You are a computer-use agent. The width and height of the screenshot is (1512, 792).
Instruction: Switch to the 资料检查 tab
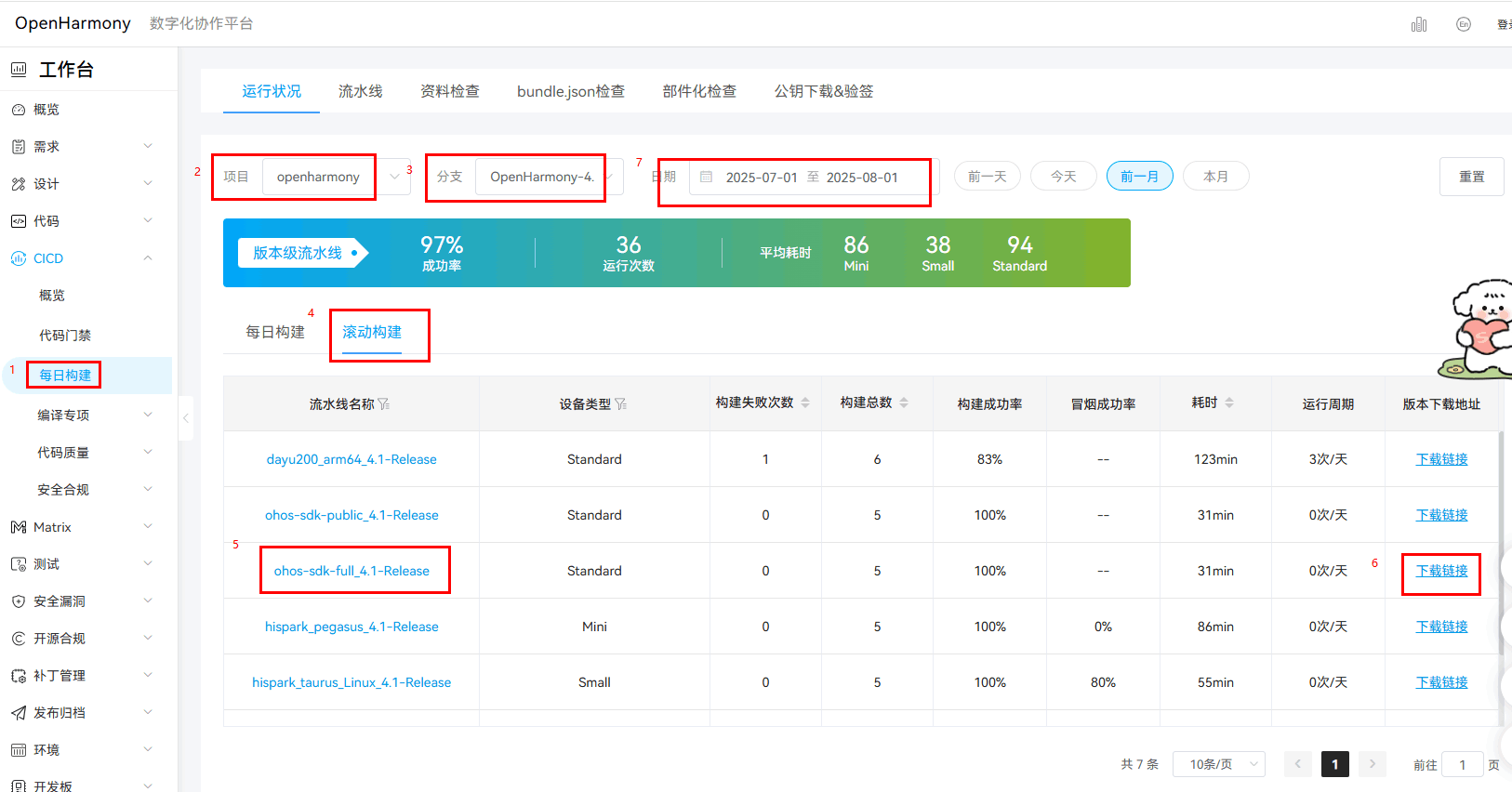pos(450,91)
